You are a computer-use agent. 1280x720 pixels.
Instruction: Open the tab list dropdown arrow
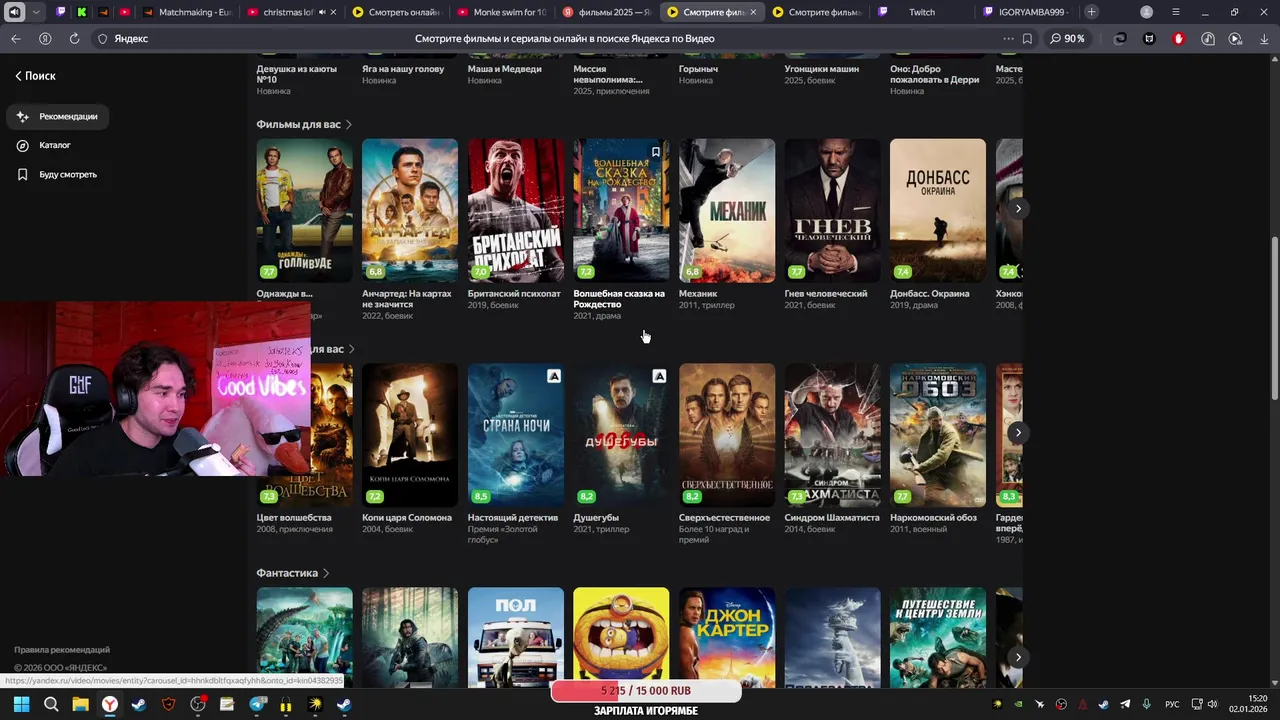point(36,12)
